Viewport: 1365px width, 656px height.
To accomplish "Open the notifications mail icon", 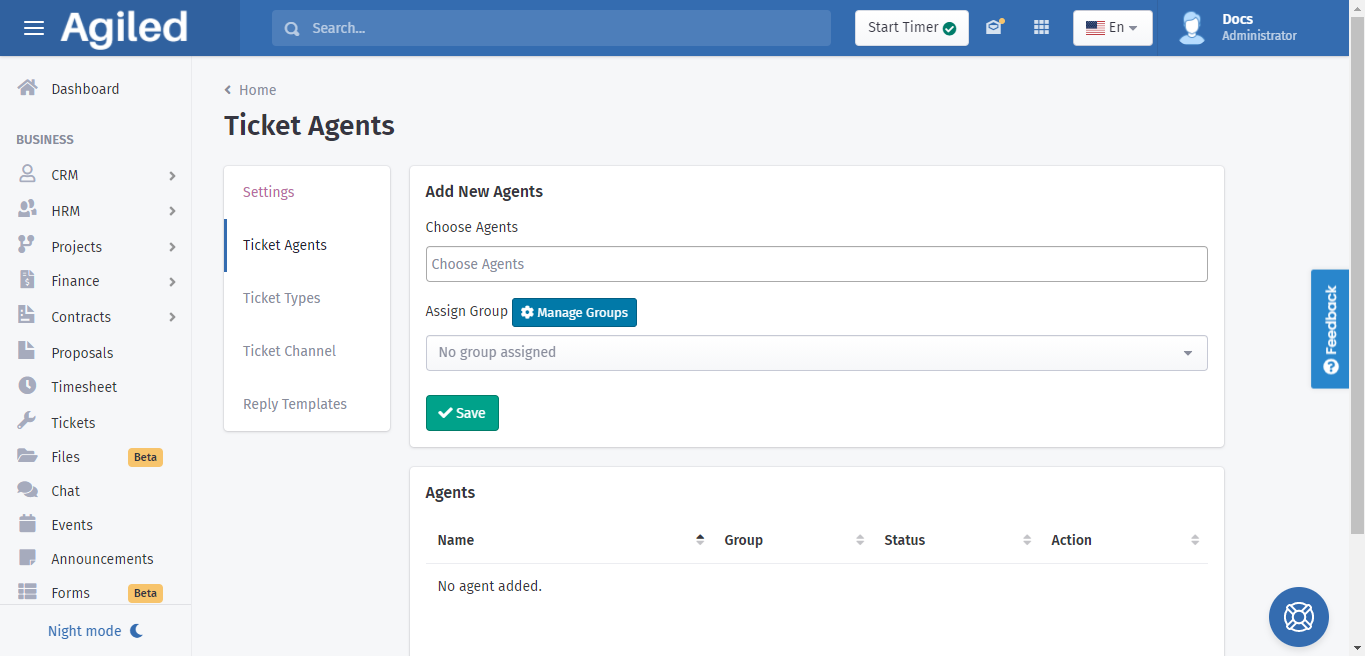I will pyautogui.click(x=993, y=28).
